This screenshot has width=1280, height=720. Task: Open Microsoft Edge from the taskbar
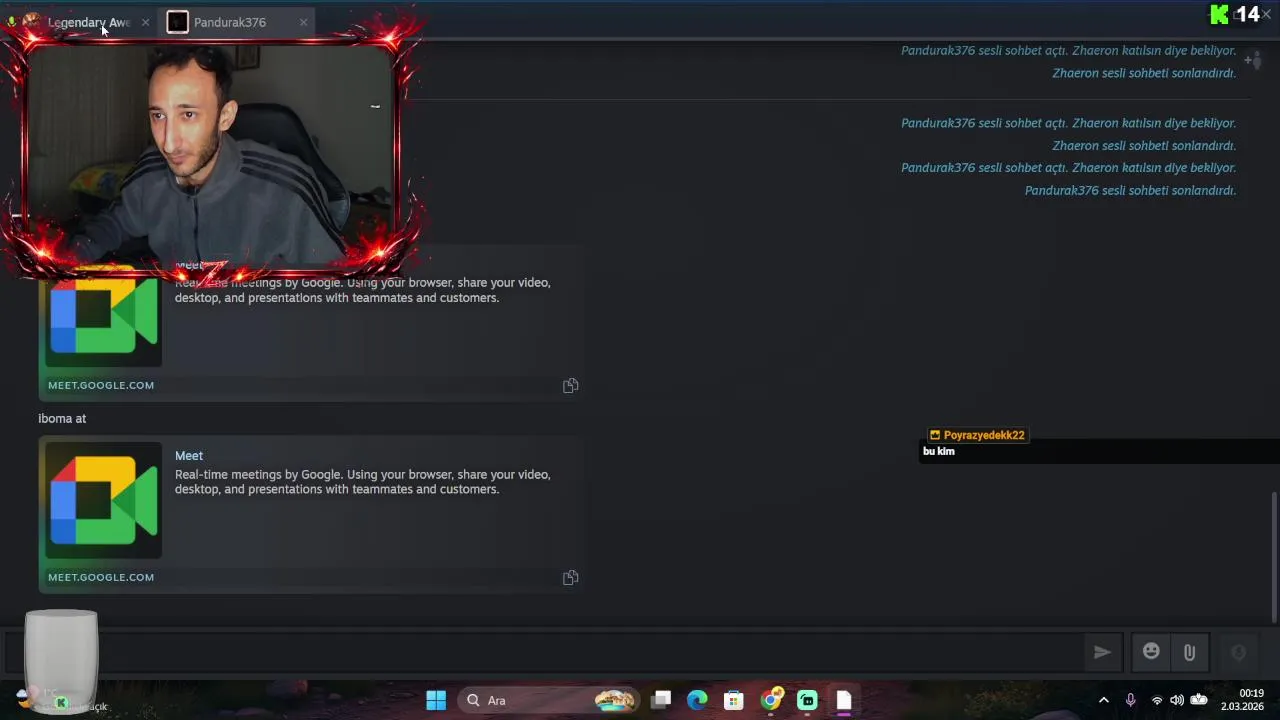[x=697, y=700]
